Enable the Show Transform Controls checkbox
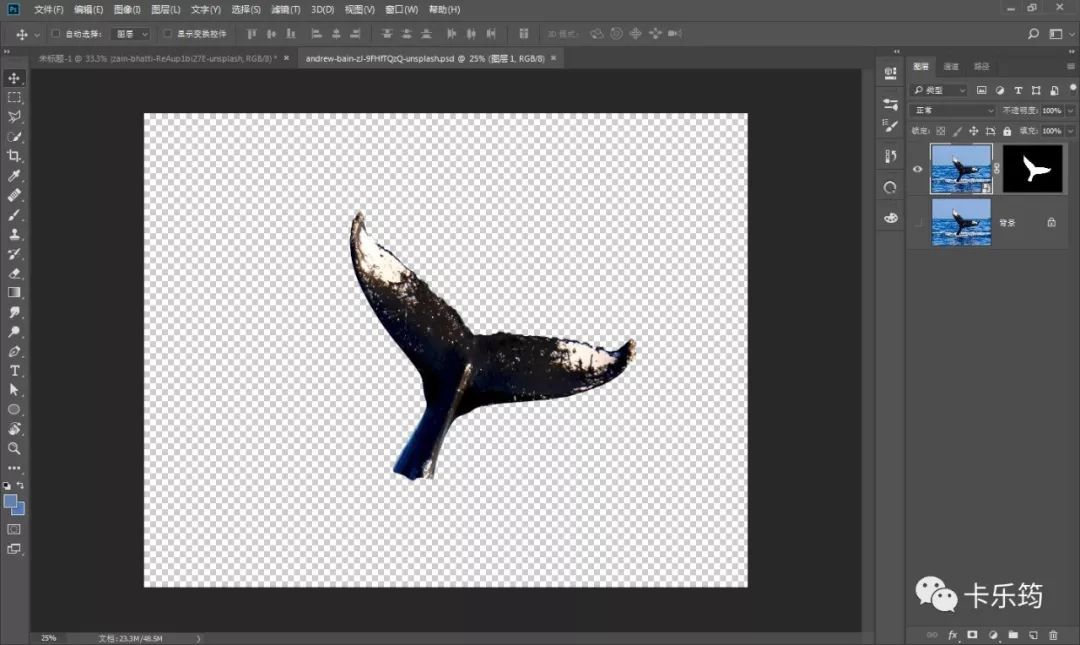The height and width of the screenshot is (645, 1080). (x=167, y=33)
